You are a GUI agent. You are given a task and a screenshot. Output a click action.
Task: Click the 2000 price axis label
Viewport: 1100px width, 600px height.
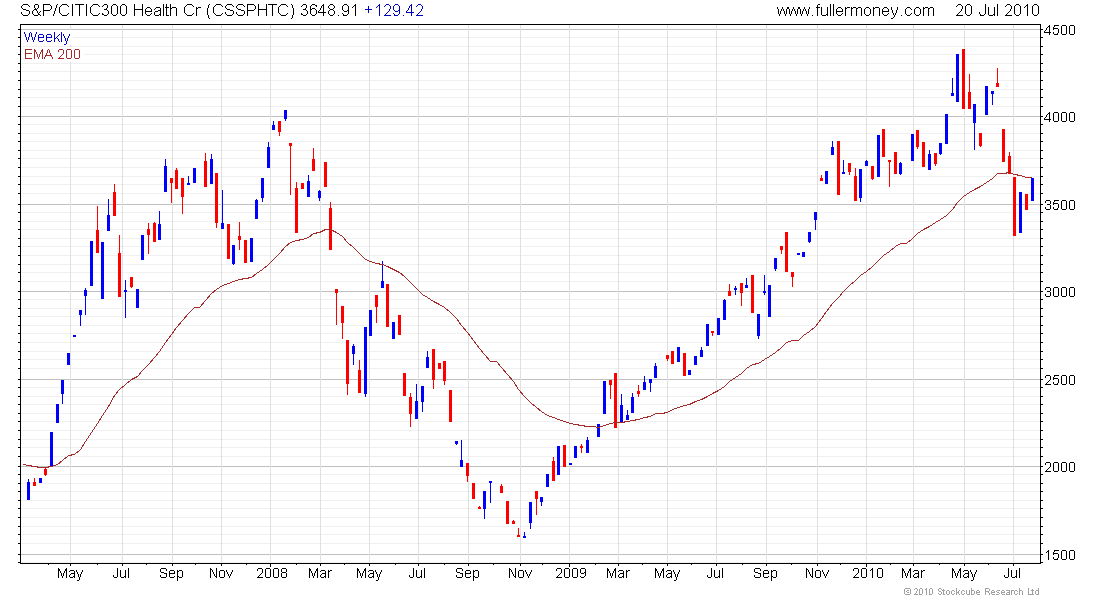click(1059, 467)
